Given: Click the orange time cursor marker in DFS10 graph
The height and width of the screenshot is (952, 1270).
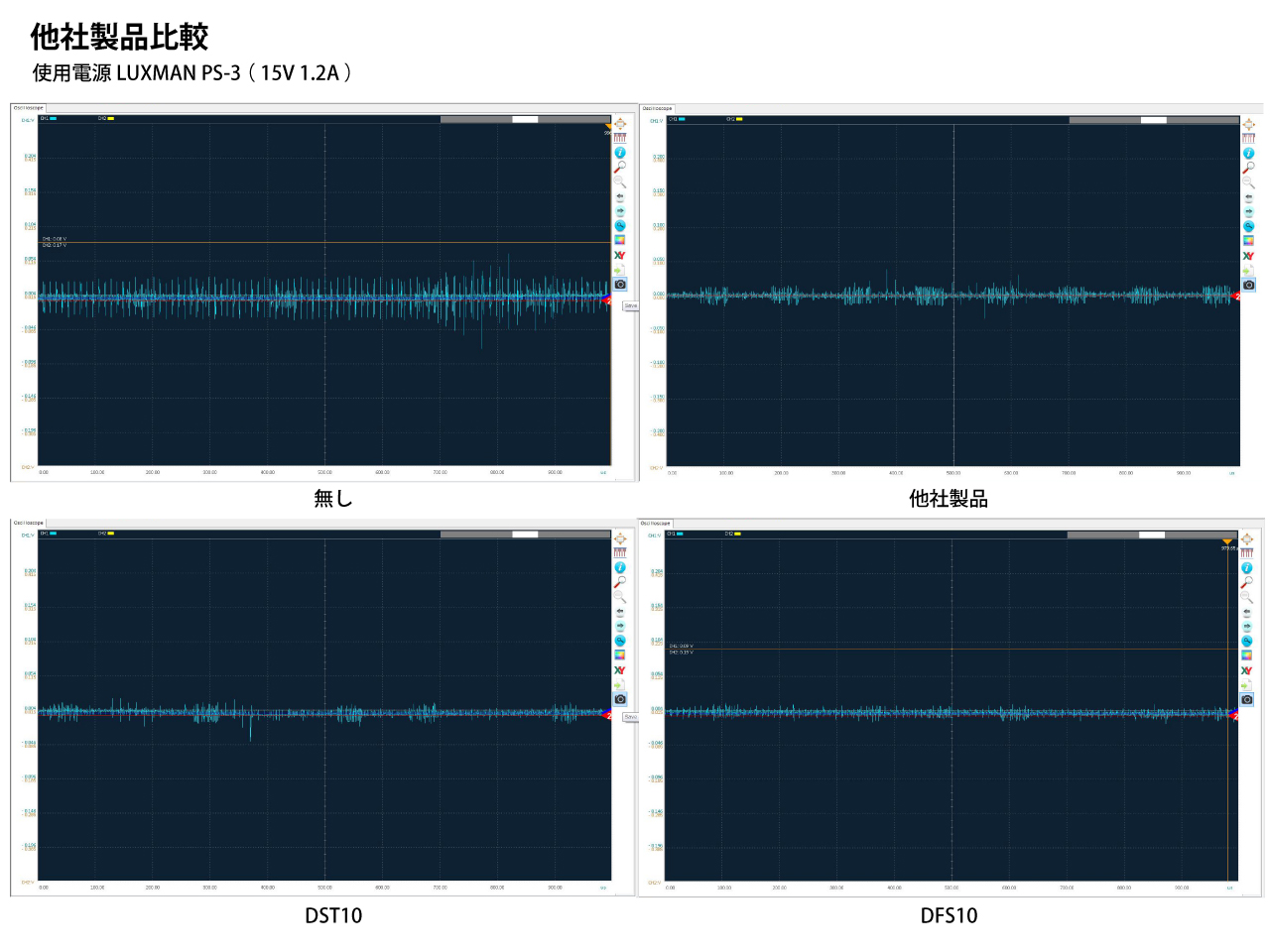Looking at the screenshot, I should pyautogui.click(x=1227, y=541).
